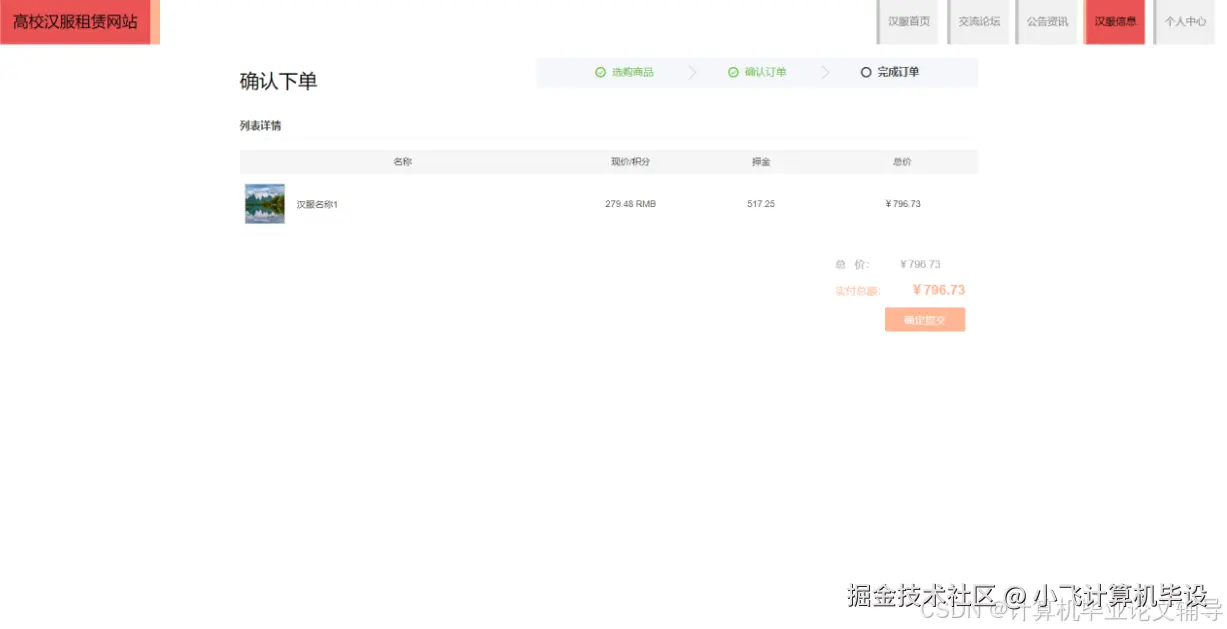Click the 汉服名称1 product name
The image size is (1227, 629).
(x=317, y=205)
